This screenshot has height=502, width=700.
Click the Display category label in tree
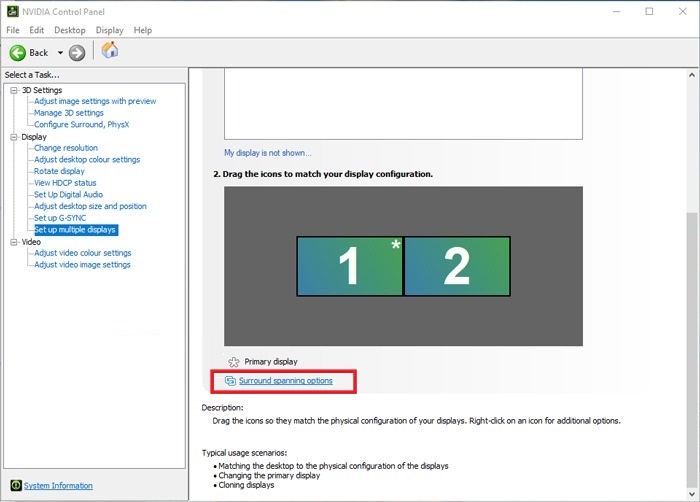pyautogui.click(x=34, y=137)
